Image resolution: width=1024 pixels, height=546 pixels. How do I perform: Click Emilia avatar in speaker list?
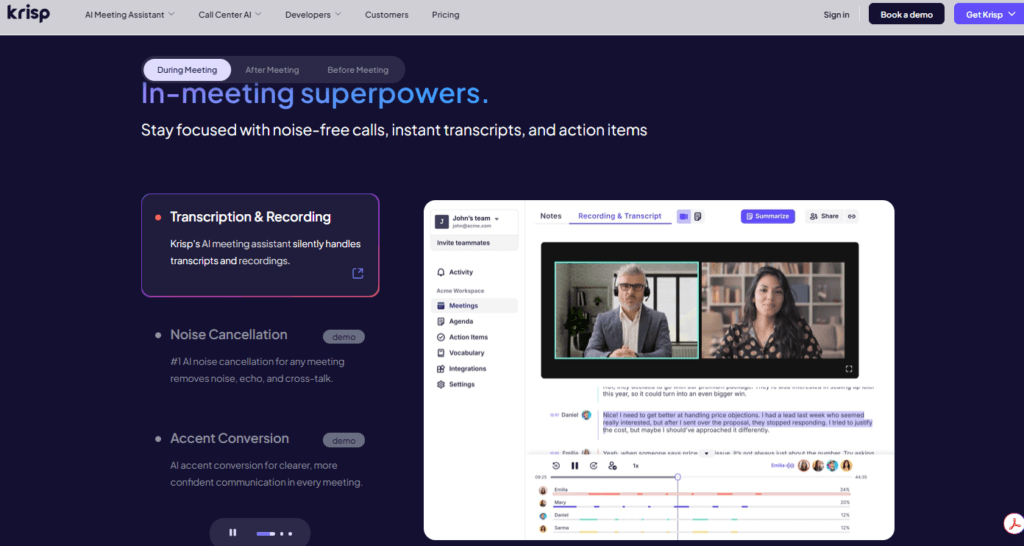pos(543,490)
